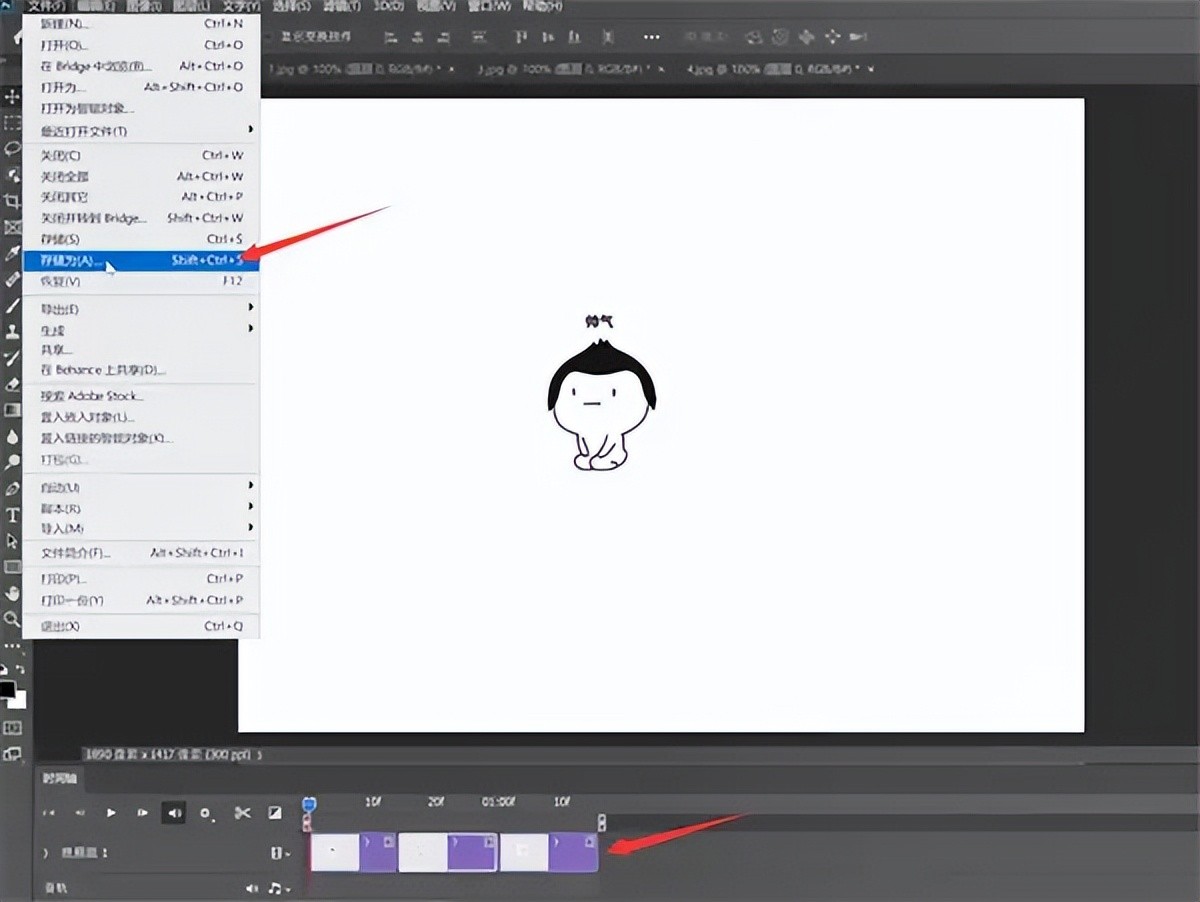
Task: Play the timeline animation
Action: coord(111,813)
